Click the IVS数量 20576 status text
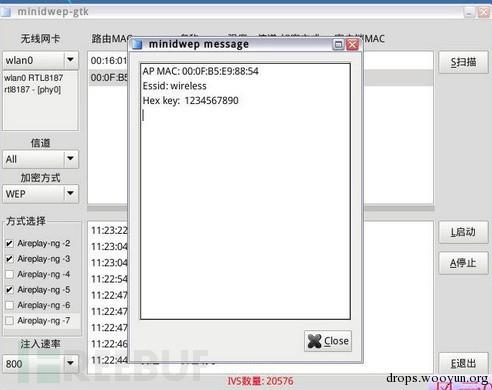Screen dimensions: 492x390 (261, 381)
